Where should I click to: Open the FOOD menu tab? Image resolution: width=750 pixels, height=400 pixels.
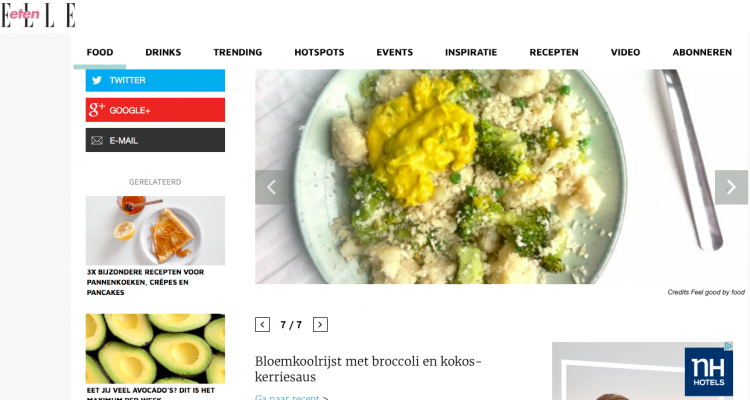[100, 52]
